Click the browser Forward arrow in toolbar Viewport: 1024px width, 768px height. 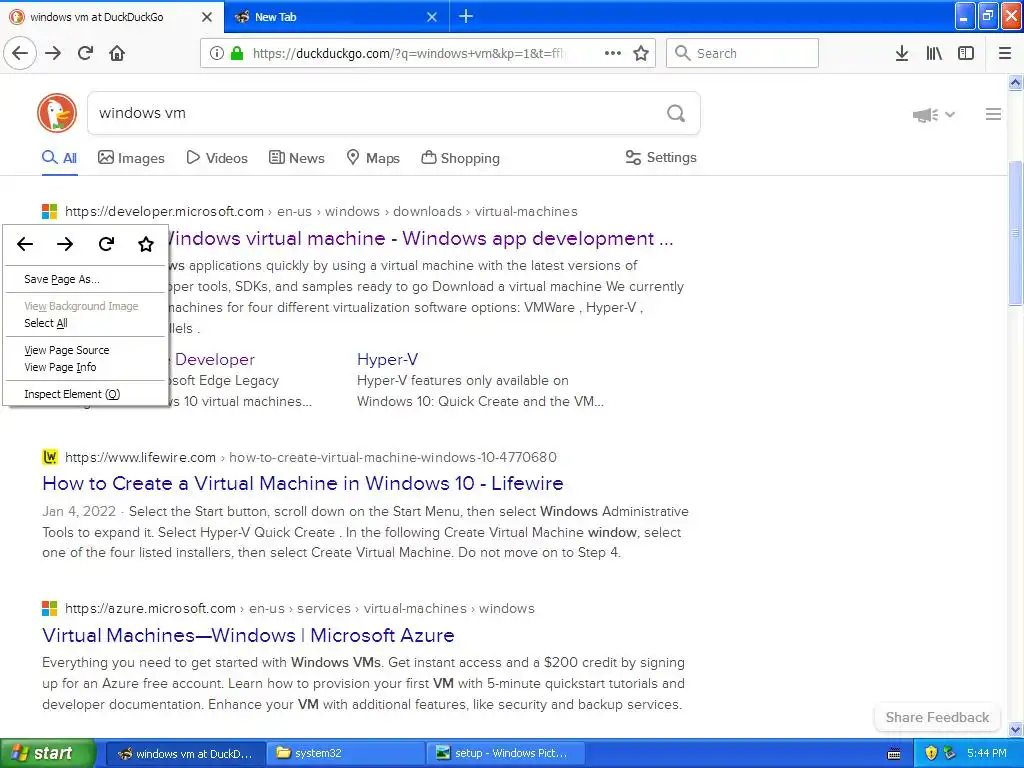pyautogui.click(x=53, y=53)
